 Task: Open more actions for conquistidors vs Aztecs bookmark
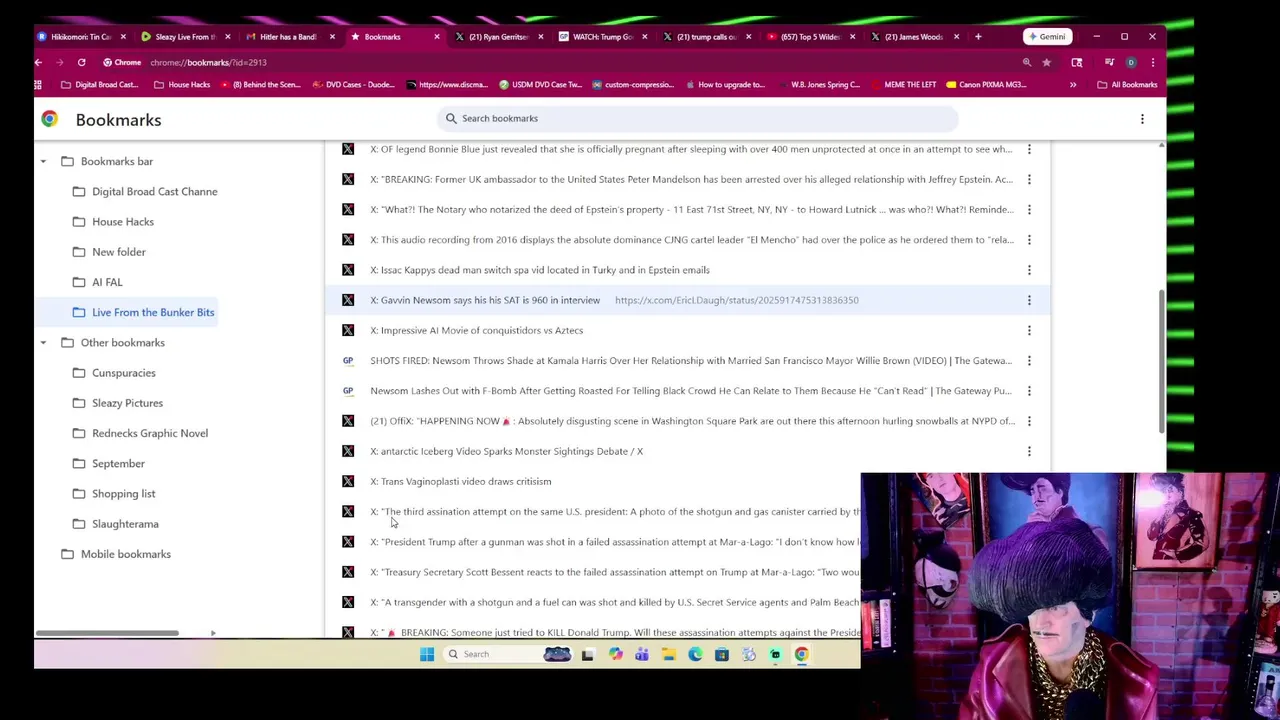[1029, 330]
